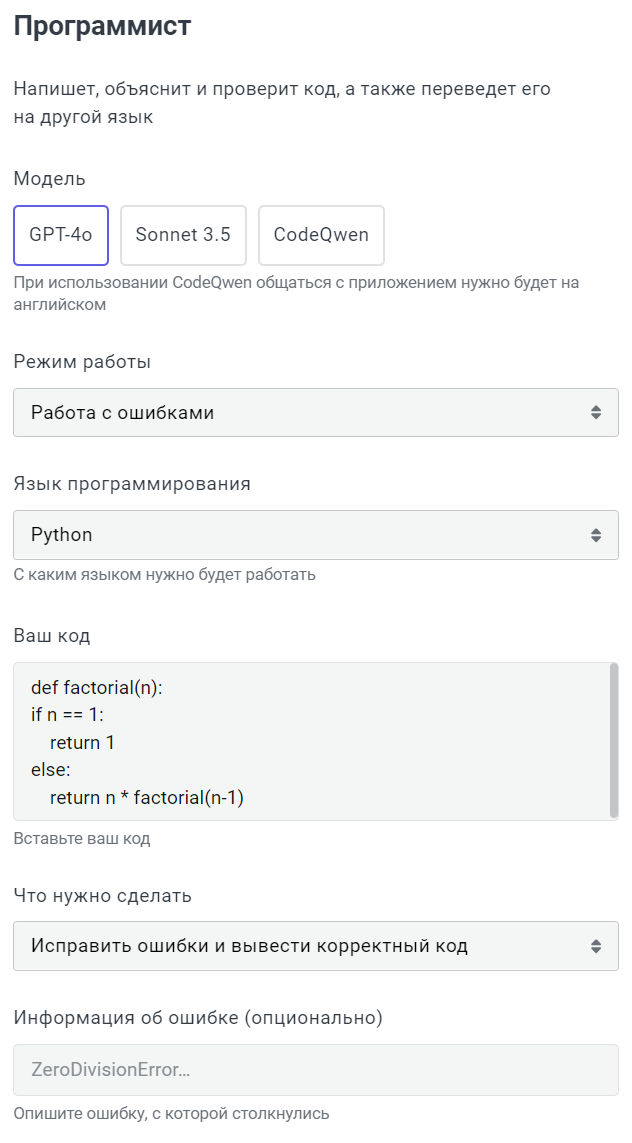
Task: Click the "Язык программирования" label
Action: [x=132, y=484]
